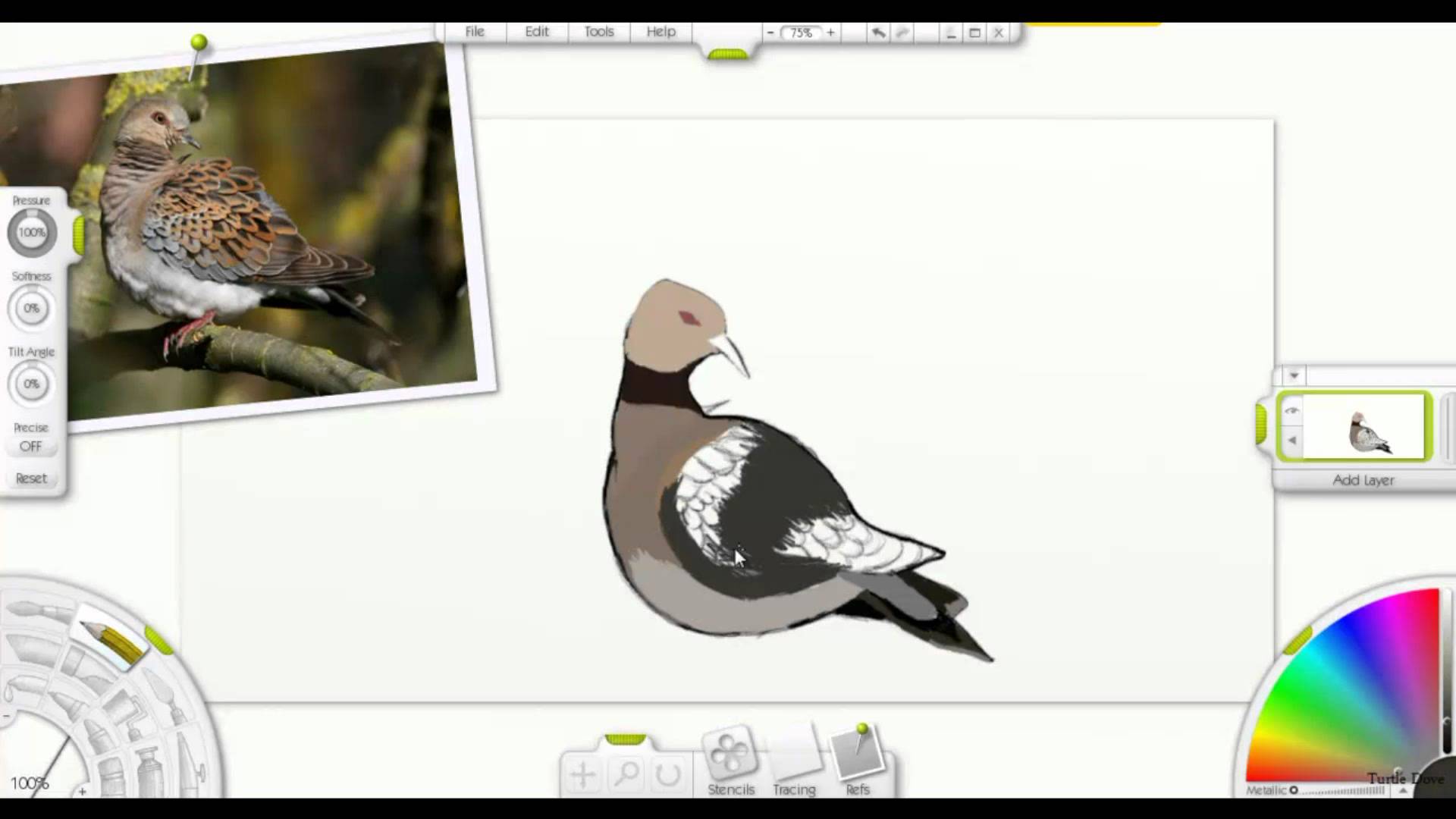The height and width of the screenshot is (819, 1456).
Task: Reset the tool settings
Action: (31, 479)
